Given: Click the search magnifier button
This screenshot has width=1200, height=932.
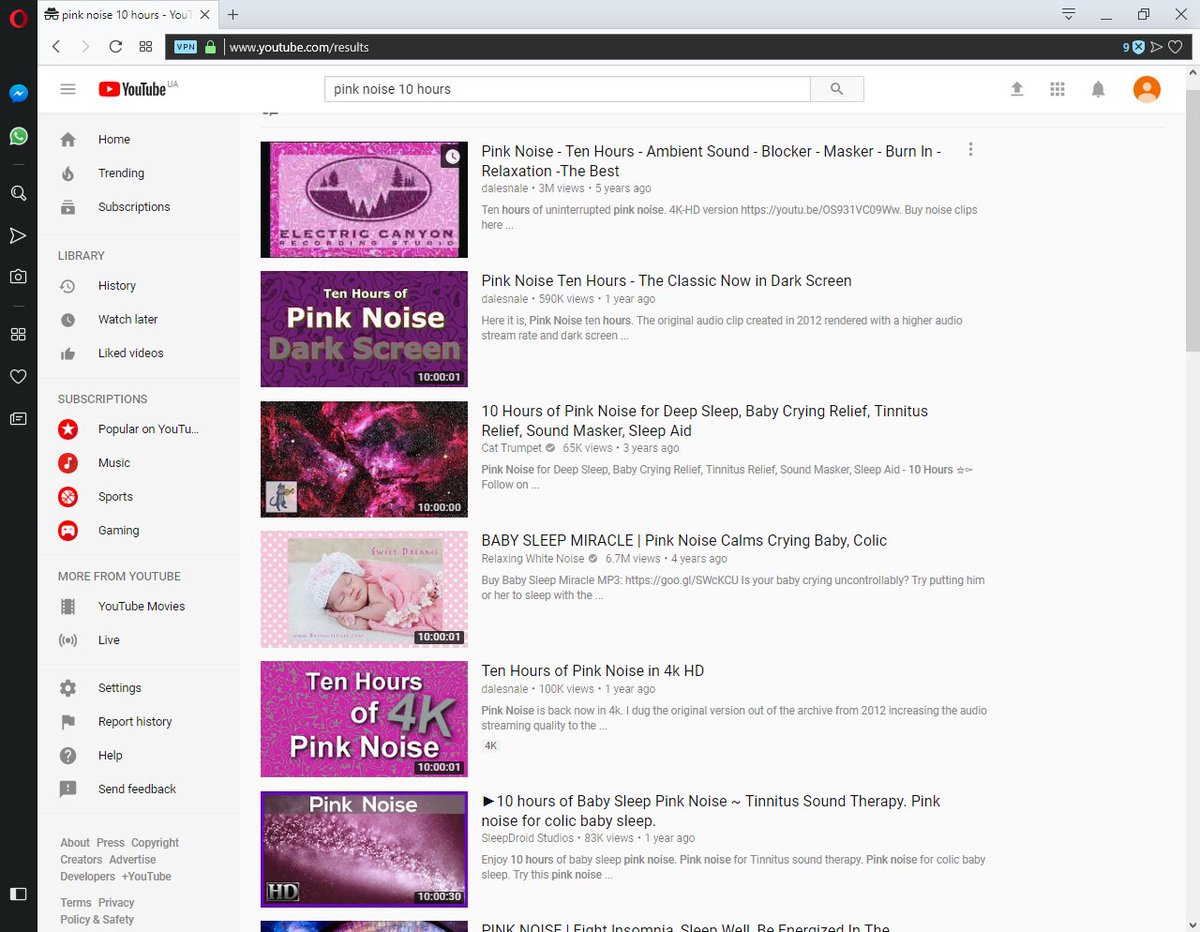Looking at the screenshot, I should click(x=837, y=89).
